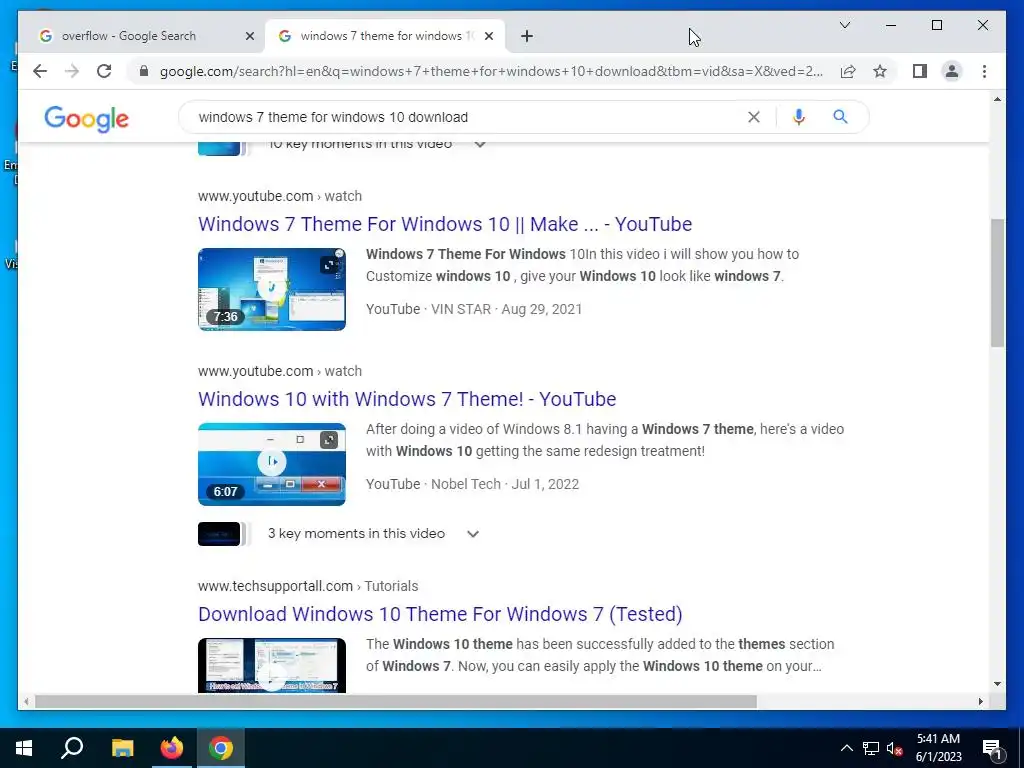This screenshot has height=768, width=1024.
Task: Click YouTube · VIN STAR · Aug 29, 2021 text
Action: coord(473,309)
